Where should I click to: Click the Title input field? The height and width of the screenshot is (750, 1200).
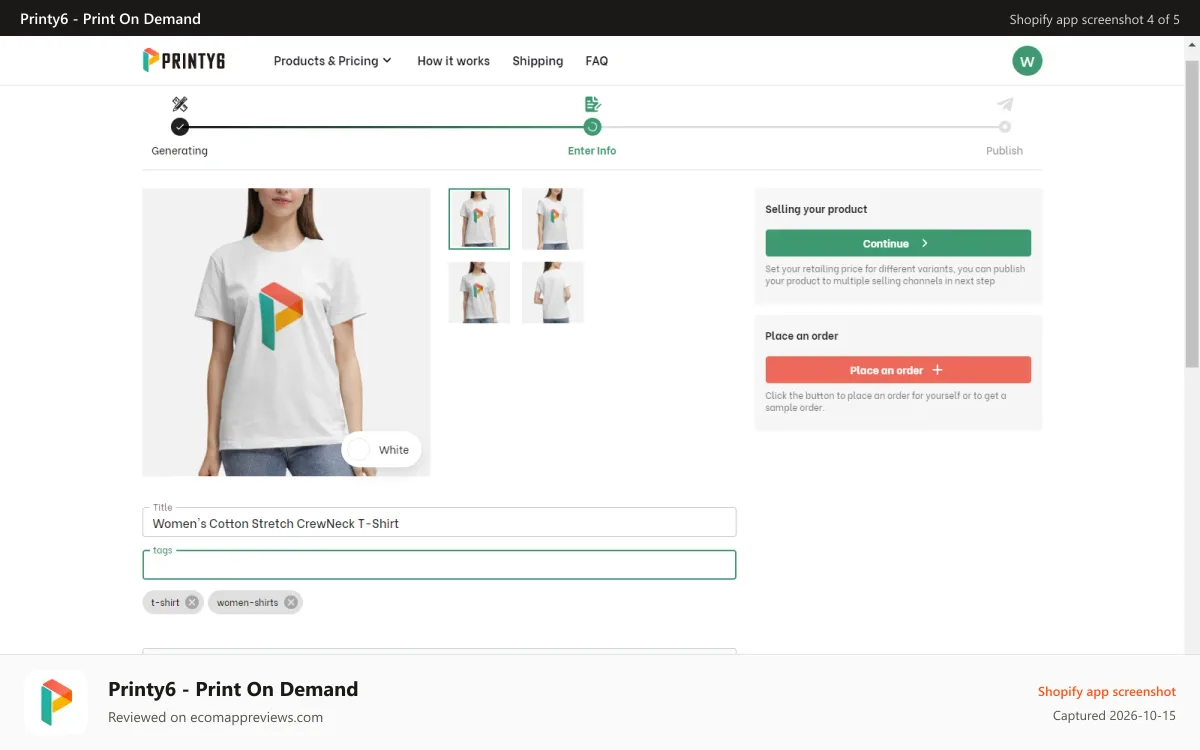[x=439, y=522]
